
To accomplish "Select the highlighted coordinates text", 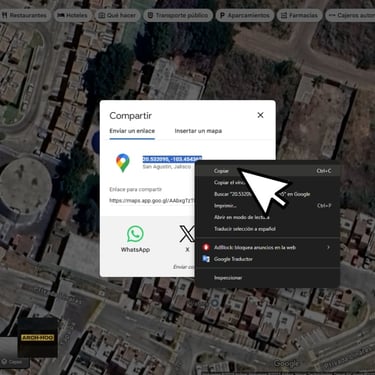I will [172, 159].
